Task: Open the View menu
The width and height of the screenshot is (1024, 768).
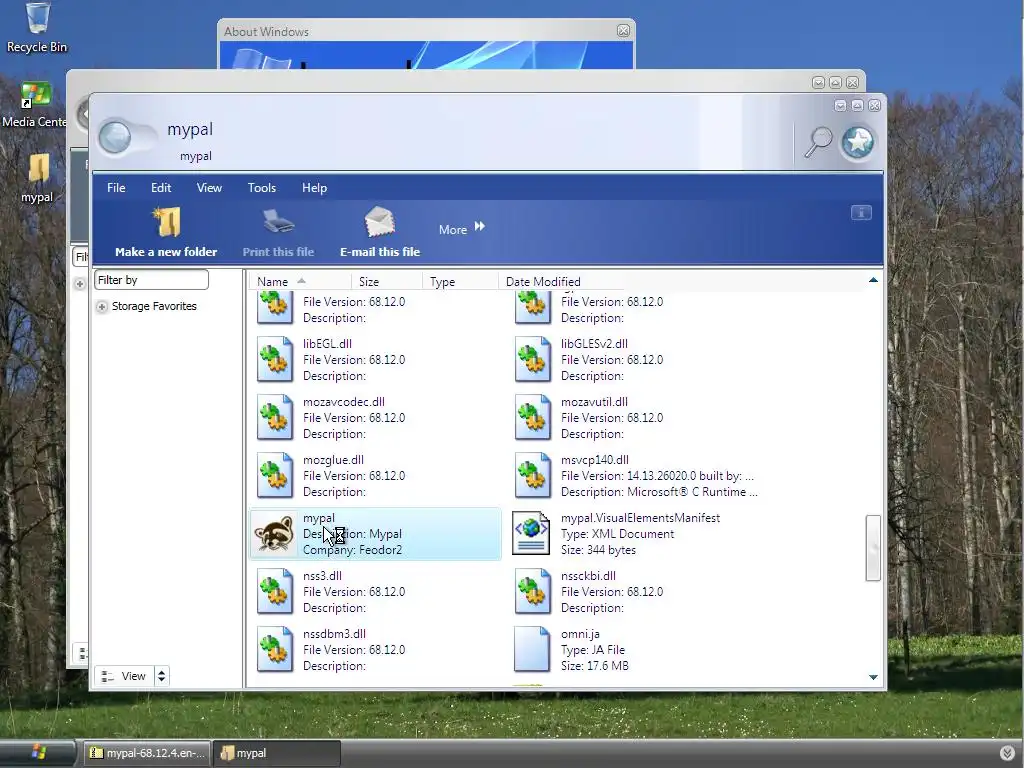Action: coord(210,188)
